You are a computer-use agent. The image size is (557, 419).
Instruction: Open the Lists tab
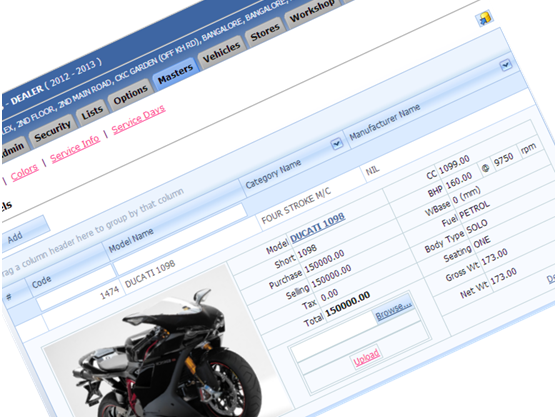[92, 113]
